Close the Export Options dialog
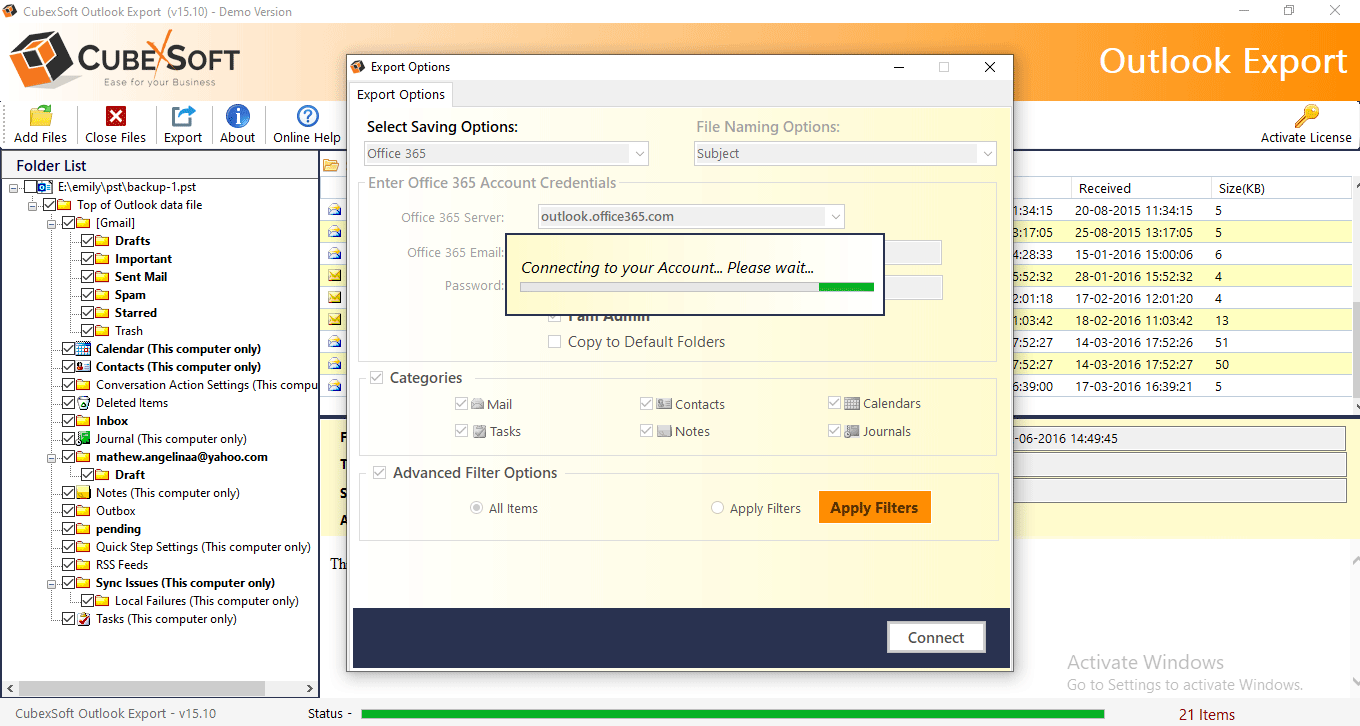1360x726 pixels. click(x=990, y=67)
